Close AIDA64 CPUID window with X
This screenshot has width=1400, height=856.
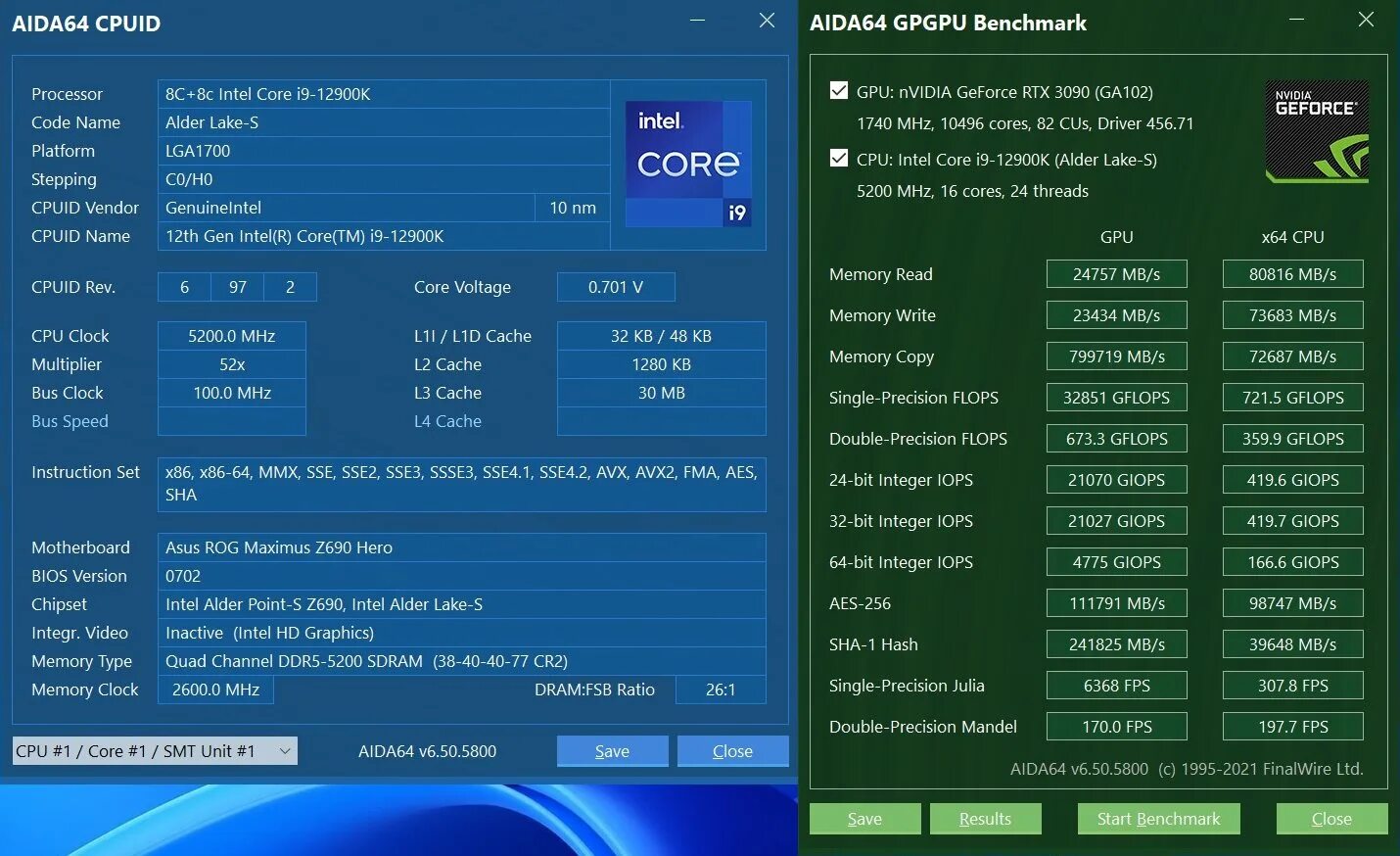768,21
